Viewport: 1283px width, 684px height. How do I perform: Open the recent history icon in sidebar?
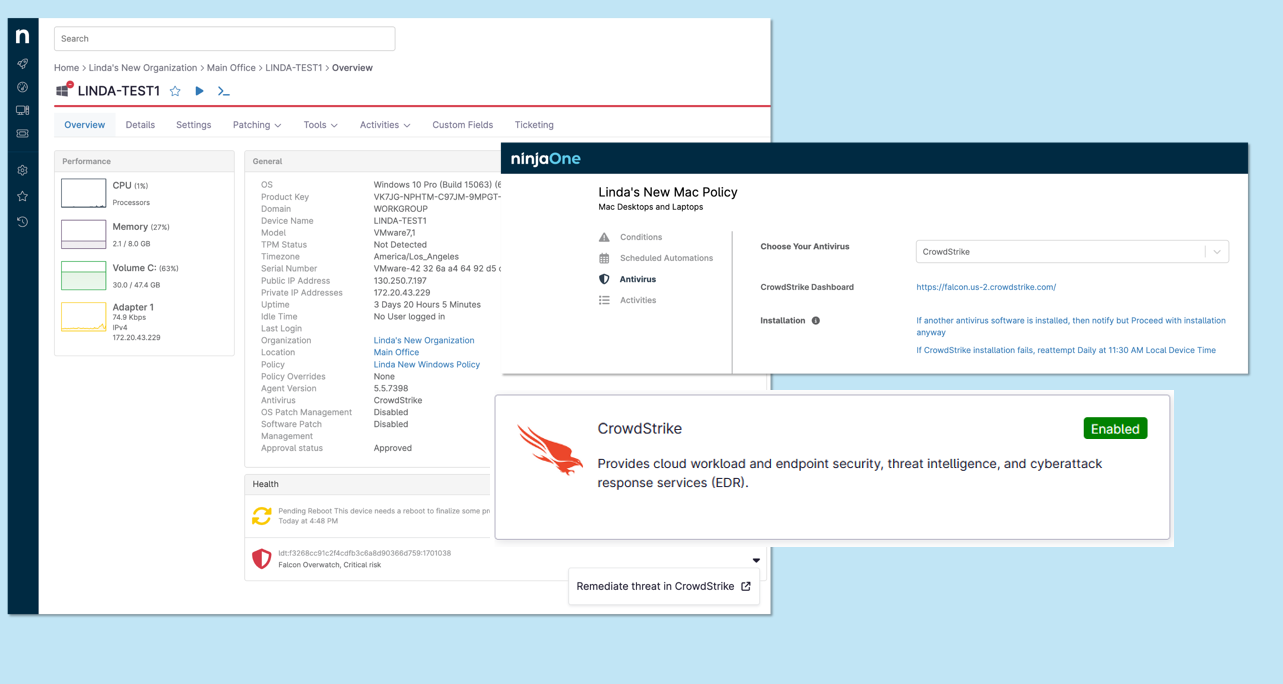(x=22, y=221)
